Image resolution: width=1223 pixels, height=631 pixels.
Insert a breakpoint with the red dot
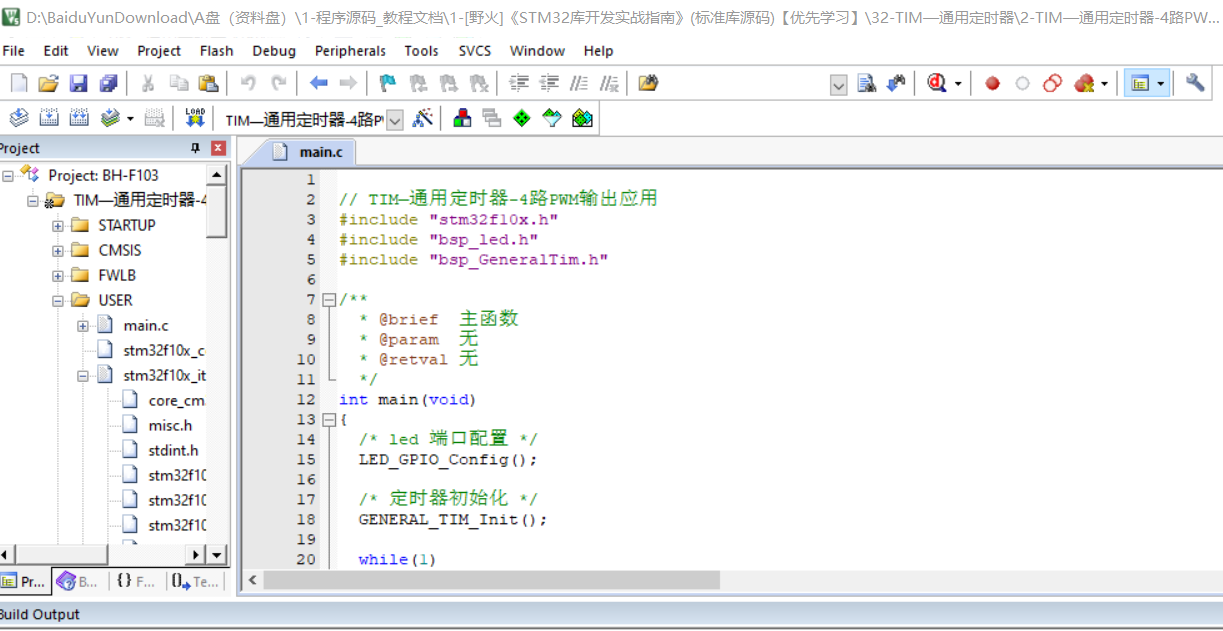pos(992,84)
